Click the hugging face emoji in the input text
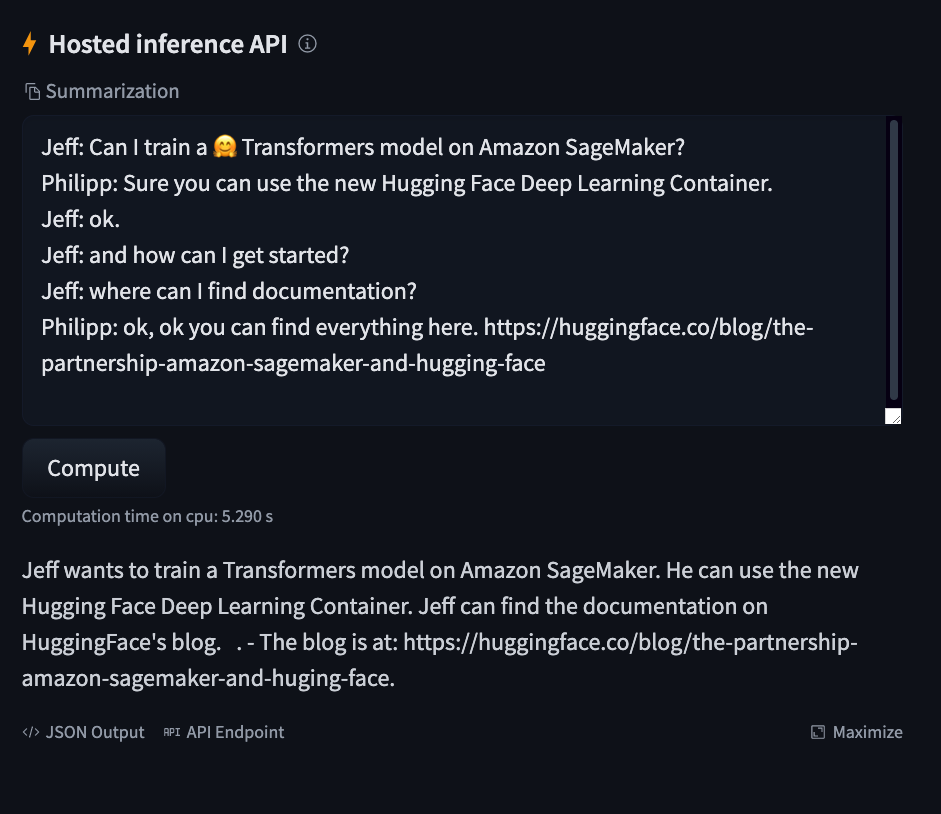Screen dimensions: 941x814 pos(224,148)
